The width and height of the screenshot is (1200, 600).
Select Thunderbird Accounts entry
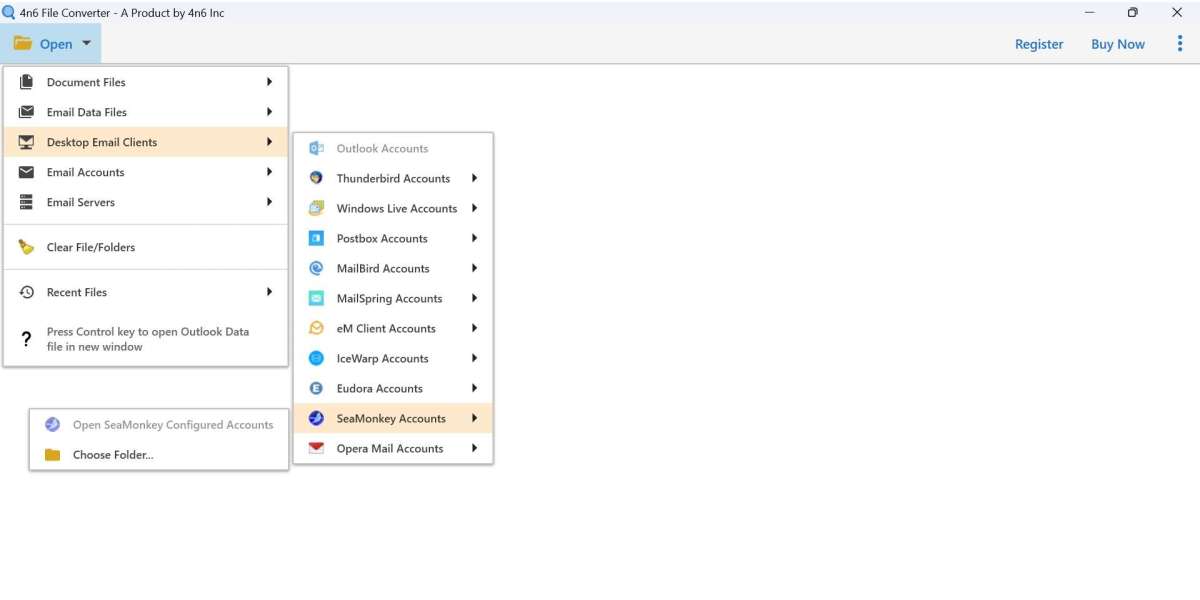click(393, 178)
